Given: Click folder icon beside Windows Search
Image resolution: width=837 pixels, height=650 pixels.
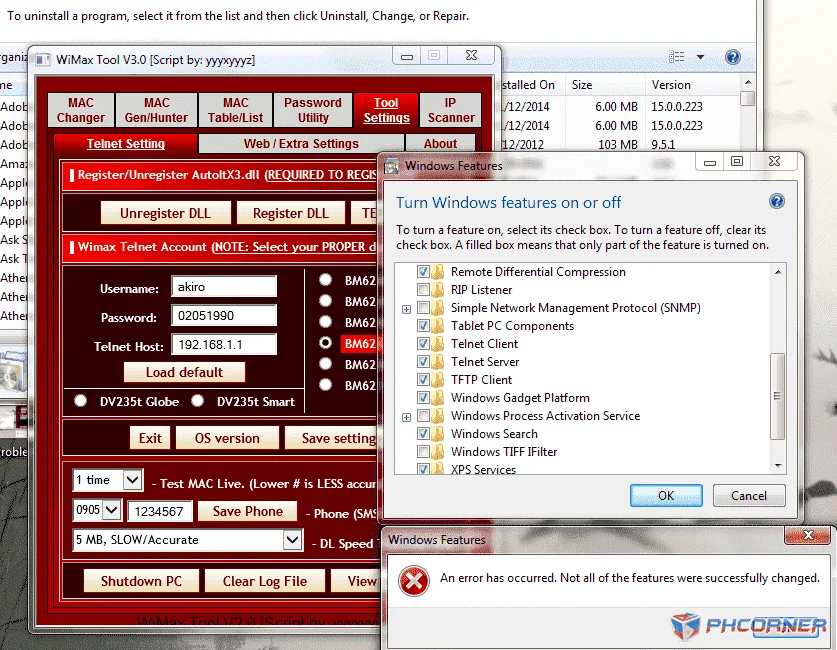Looking at the screenshot, I should [x=438, y=433].
